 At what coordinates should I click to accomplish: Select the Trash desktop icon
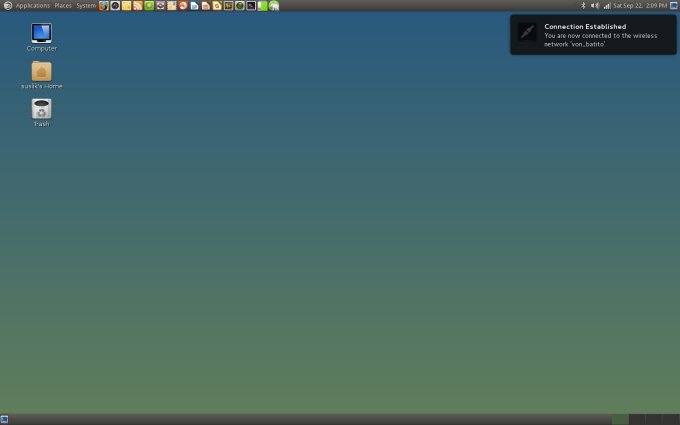42,113
